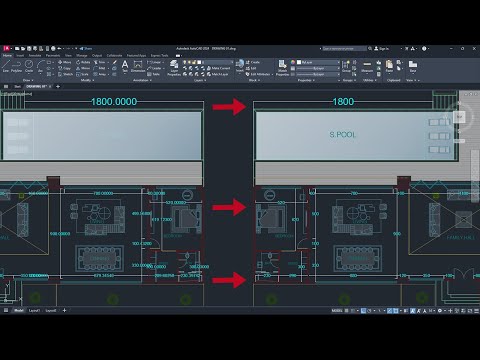Click the Sign In button
480x360 pixels.
[x=382, y=49]
